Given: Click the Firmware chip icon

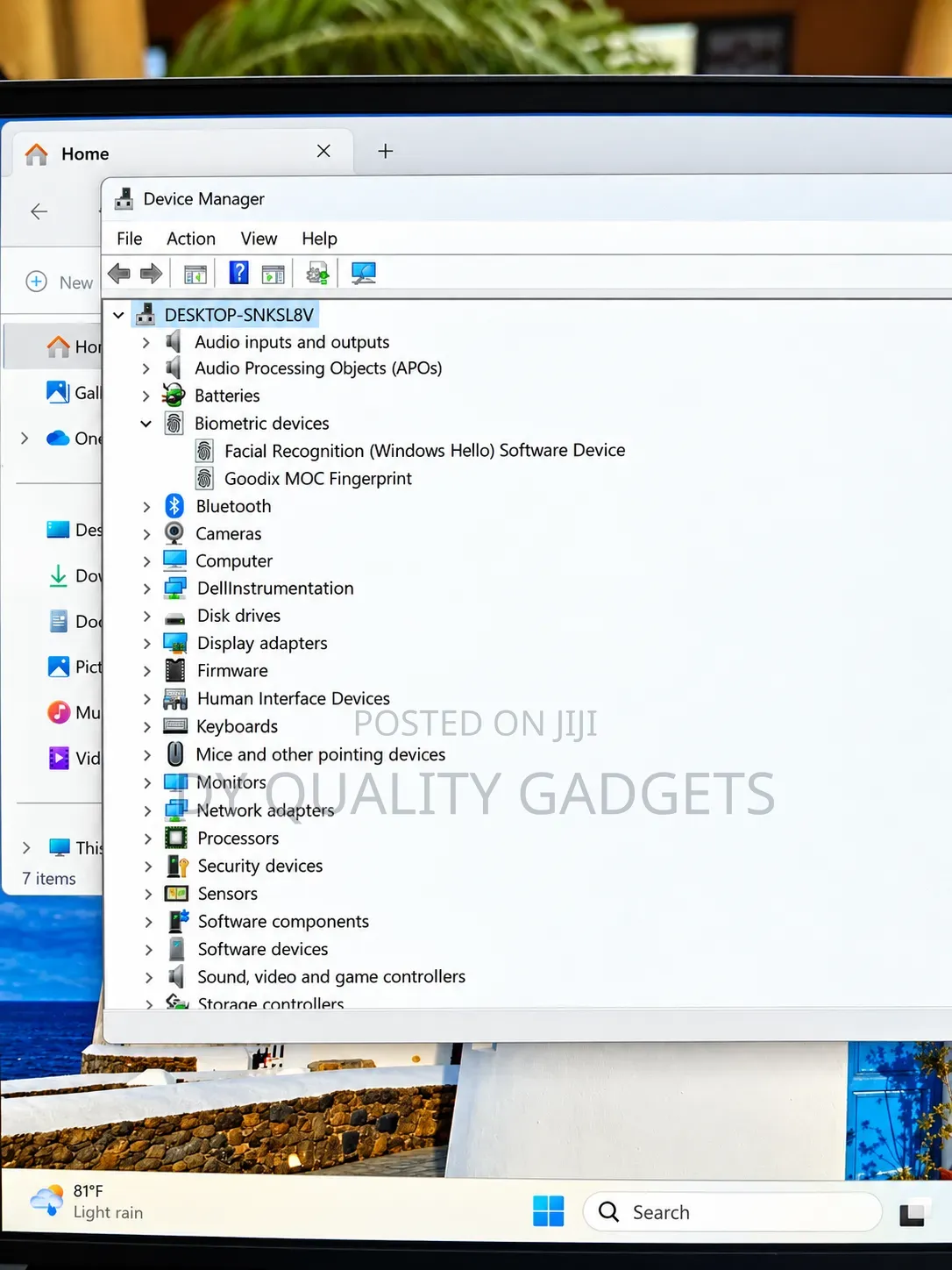Looking at the screenshot, I should pos(175,671).
